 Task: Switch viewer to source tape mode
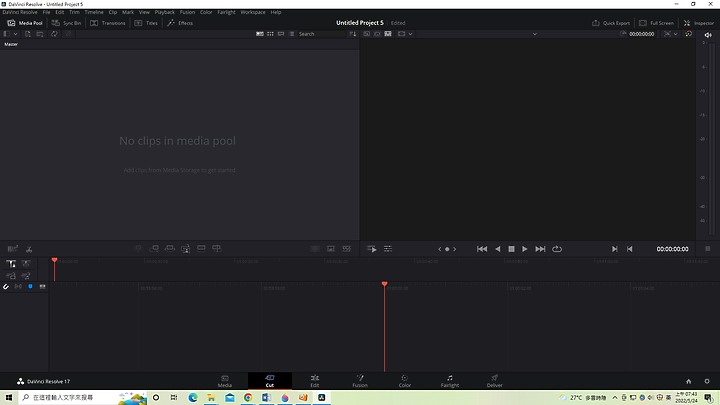click(x=377, y=34)
